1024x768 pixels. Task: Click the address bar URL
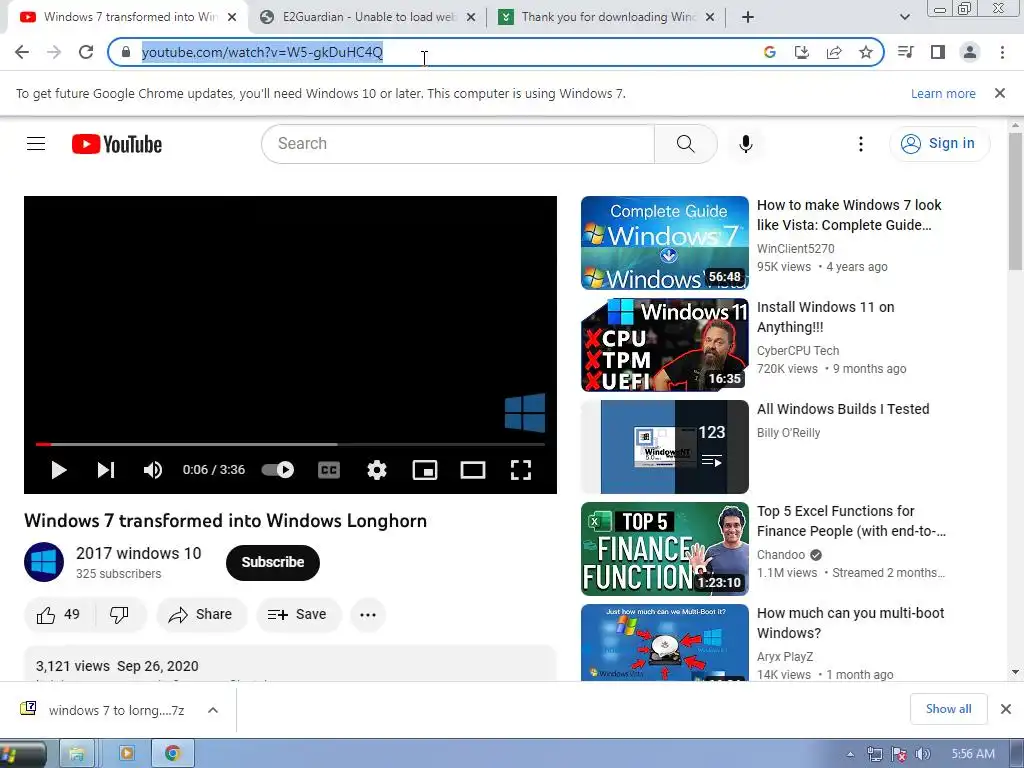click(263, 52)
